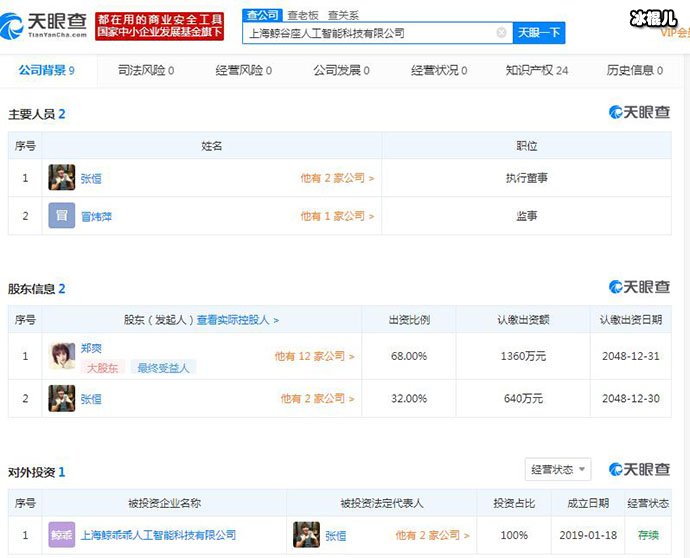Switch to the 查关系 search tab
690x558 pixels.
(343, 16)
